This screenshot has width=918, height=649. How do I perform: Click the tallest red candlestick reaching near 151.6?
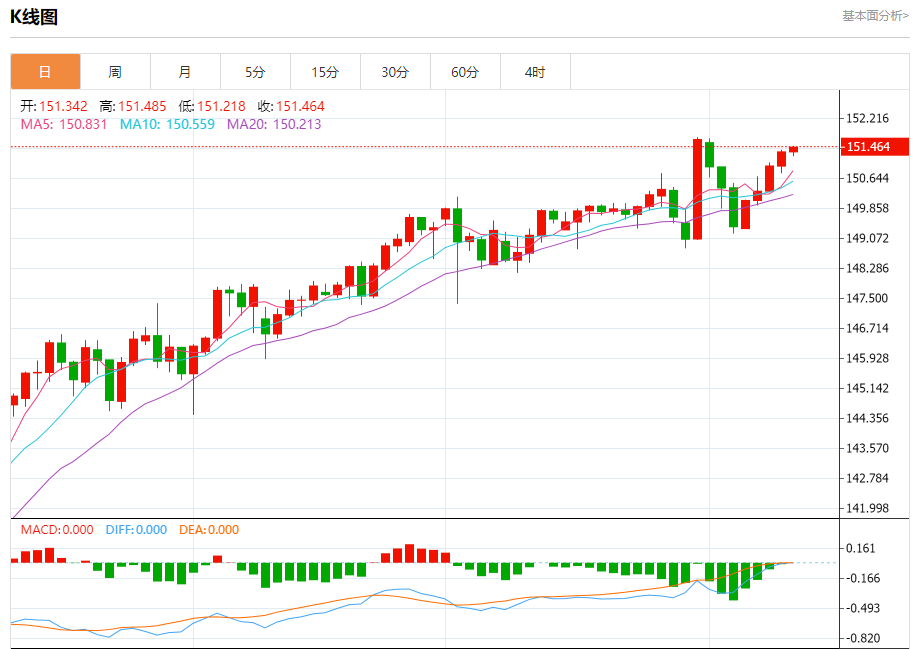point(697,189)
